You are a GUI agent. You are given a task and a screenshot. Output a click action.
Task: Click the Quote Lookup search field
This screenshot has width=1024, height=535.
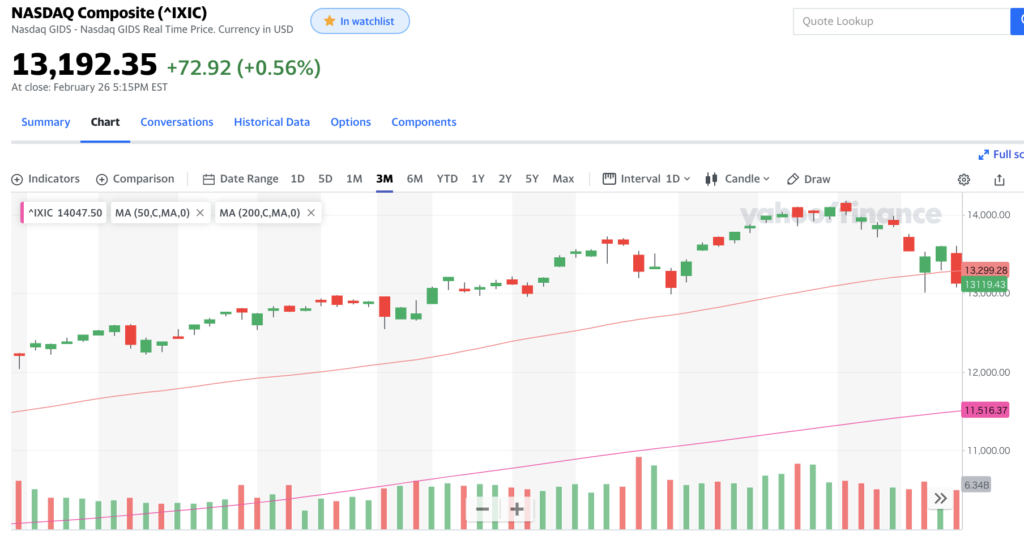click(x=901, y=21)
